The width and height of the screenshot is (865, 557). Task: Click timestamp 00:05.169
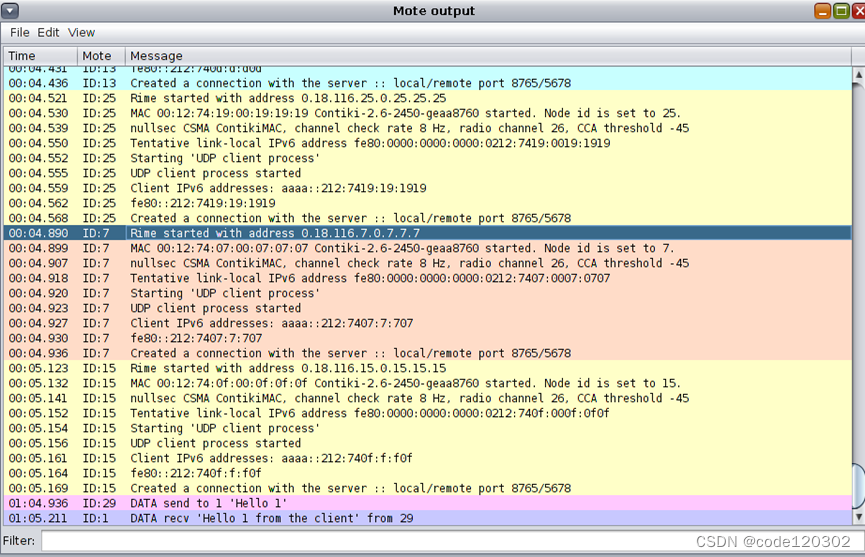pyautogui.click(x=39, y=488)
